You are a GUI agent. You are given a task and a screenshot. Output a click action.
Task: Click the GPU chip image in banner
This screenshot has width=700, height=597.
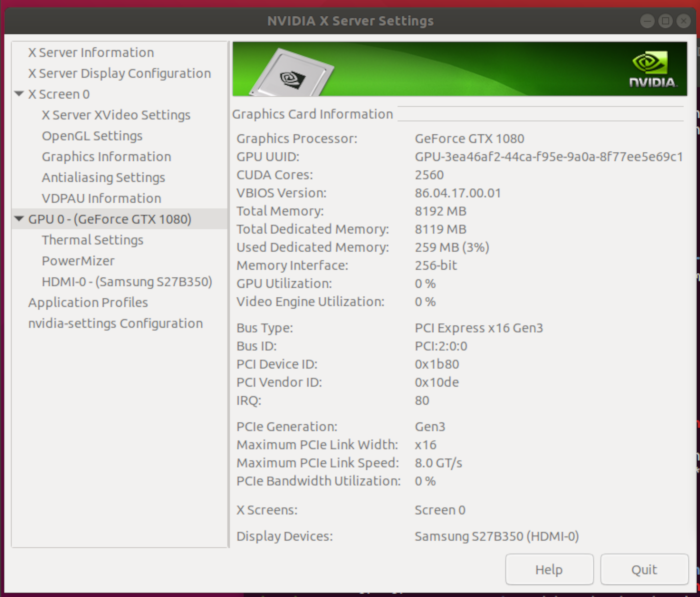(292, 72)
